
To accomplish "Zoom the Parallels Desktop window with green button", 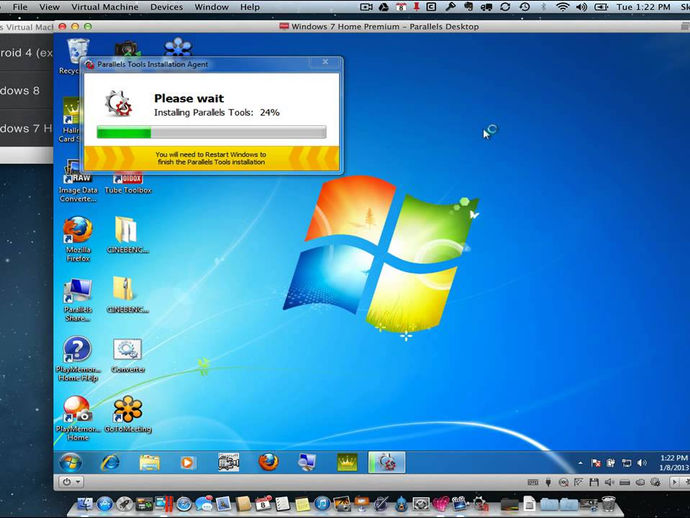I will pyautogui.click(x=88, y=26).
